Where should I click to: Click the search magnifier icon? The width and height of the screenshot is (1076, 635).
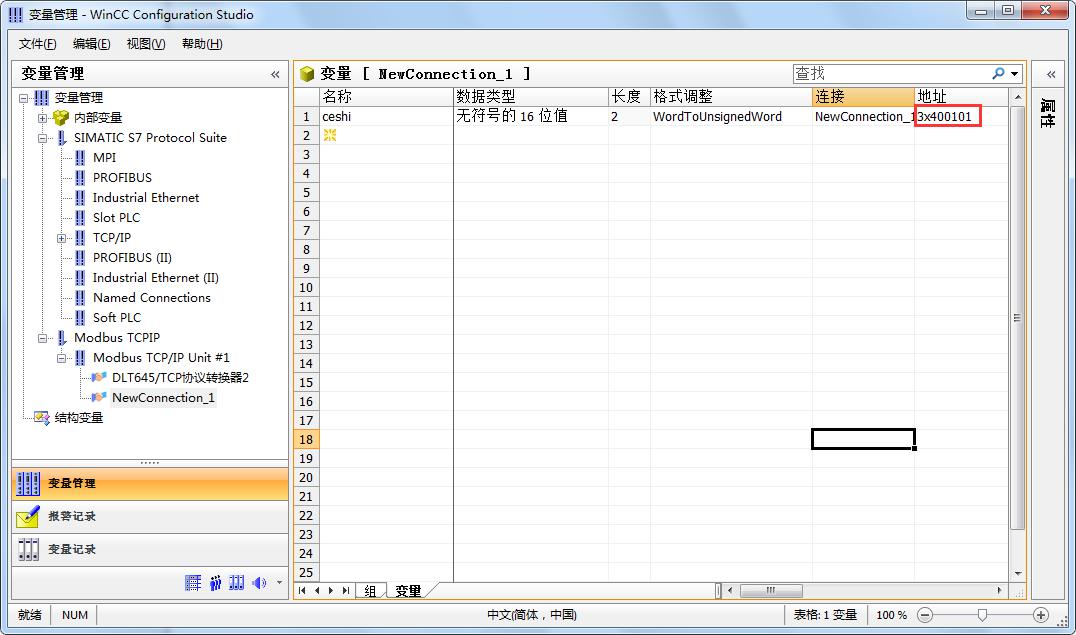(998, 74)
